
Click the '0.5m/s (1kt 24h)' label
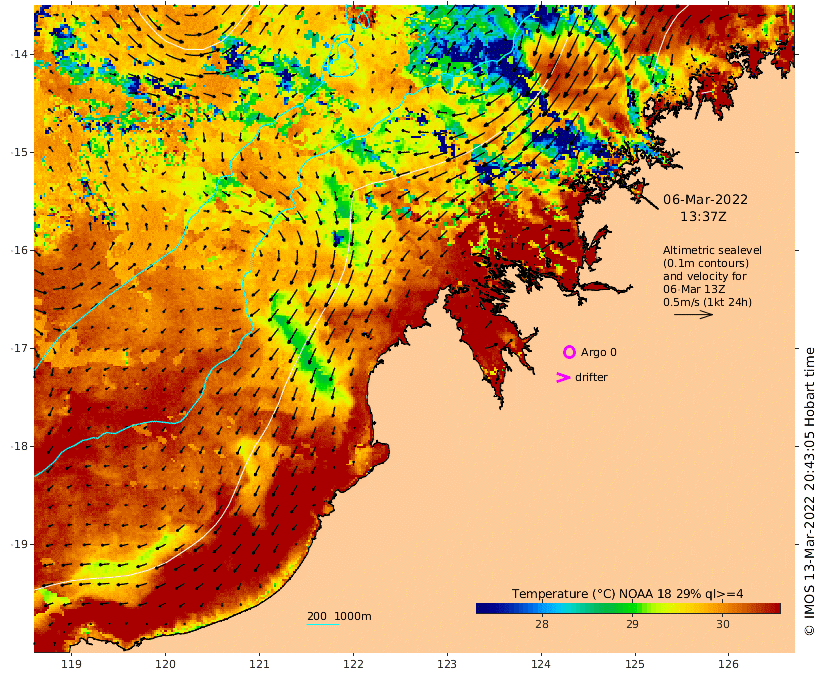708,302
